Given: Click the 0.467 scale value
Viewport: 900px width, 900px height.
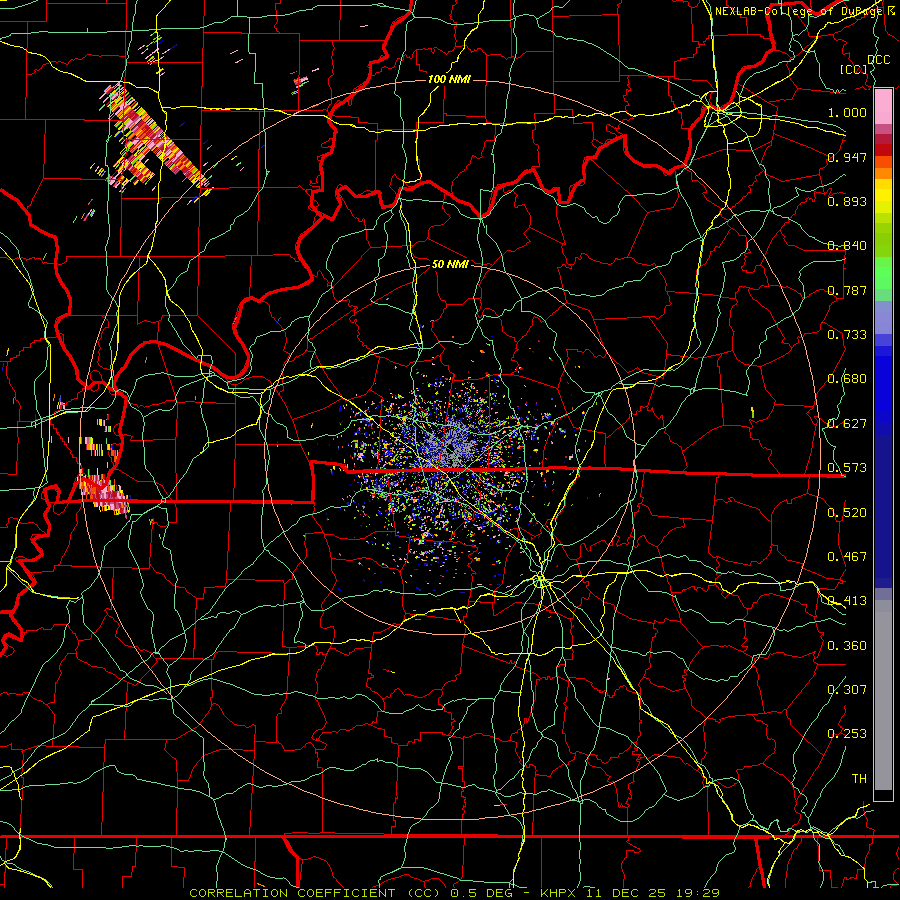Looking at the screenshot, I should (x=847, y=557).
